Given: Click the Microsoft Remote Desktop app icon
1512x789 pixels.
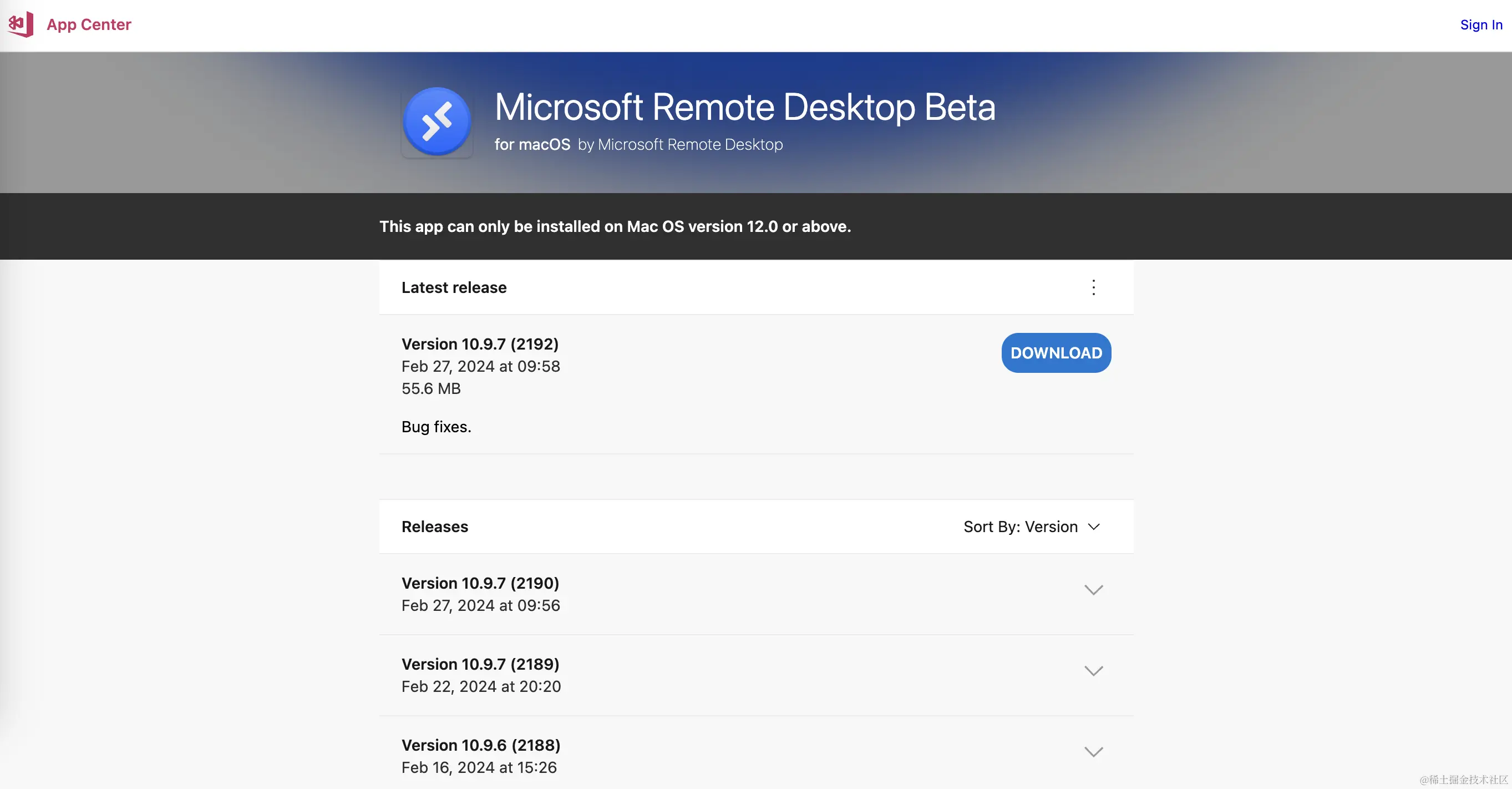Looking at the screenshot, I should point(437,122).
